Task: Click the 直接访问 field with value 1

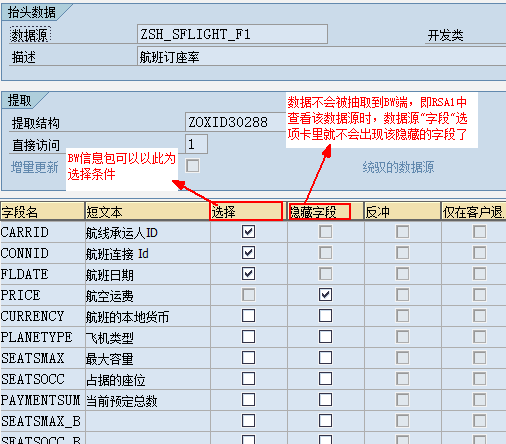Action: coord(196,144)
